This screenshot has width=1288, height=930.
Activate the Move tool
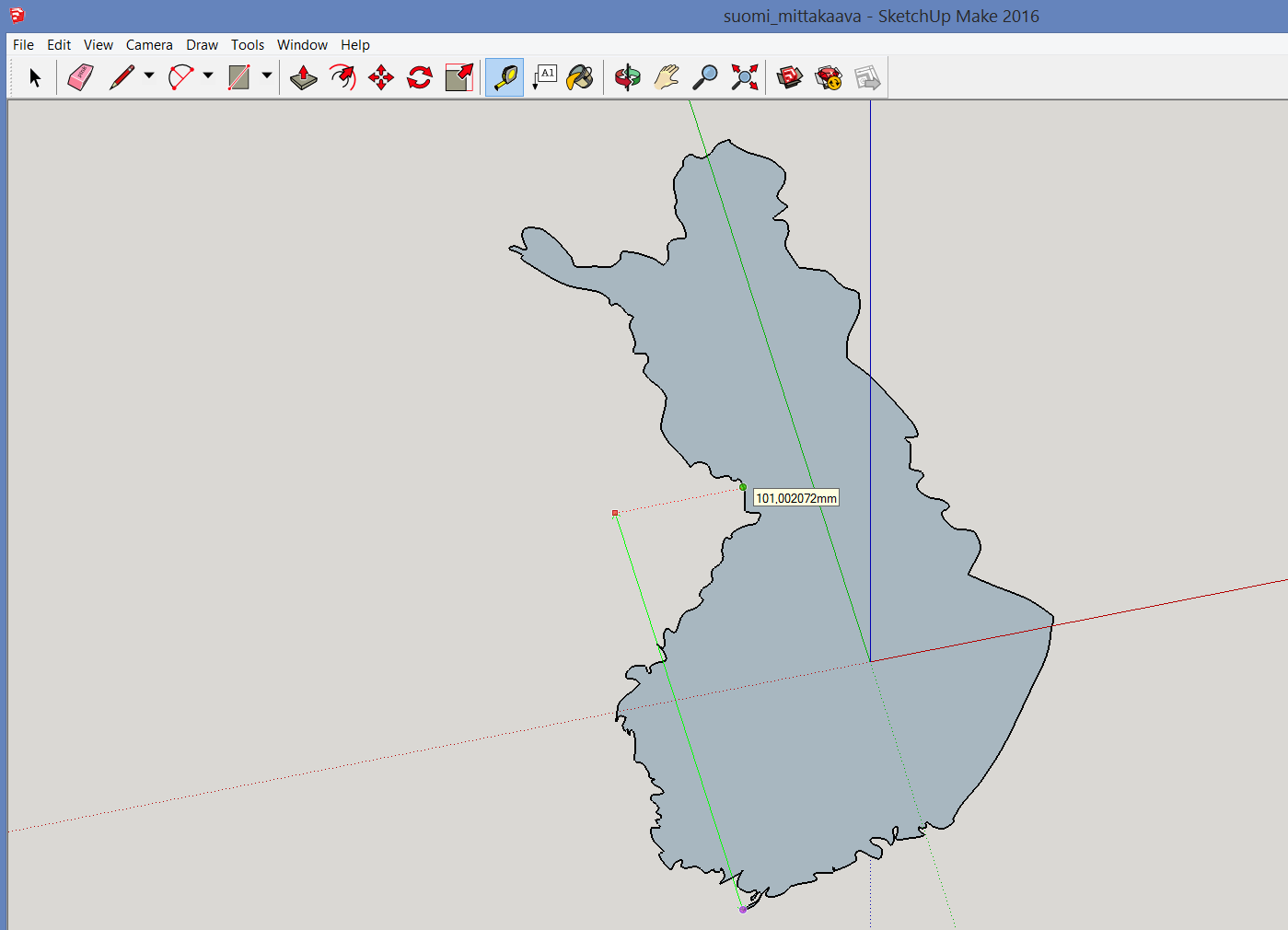pyautogui.click(x=381, y=78)
